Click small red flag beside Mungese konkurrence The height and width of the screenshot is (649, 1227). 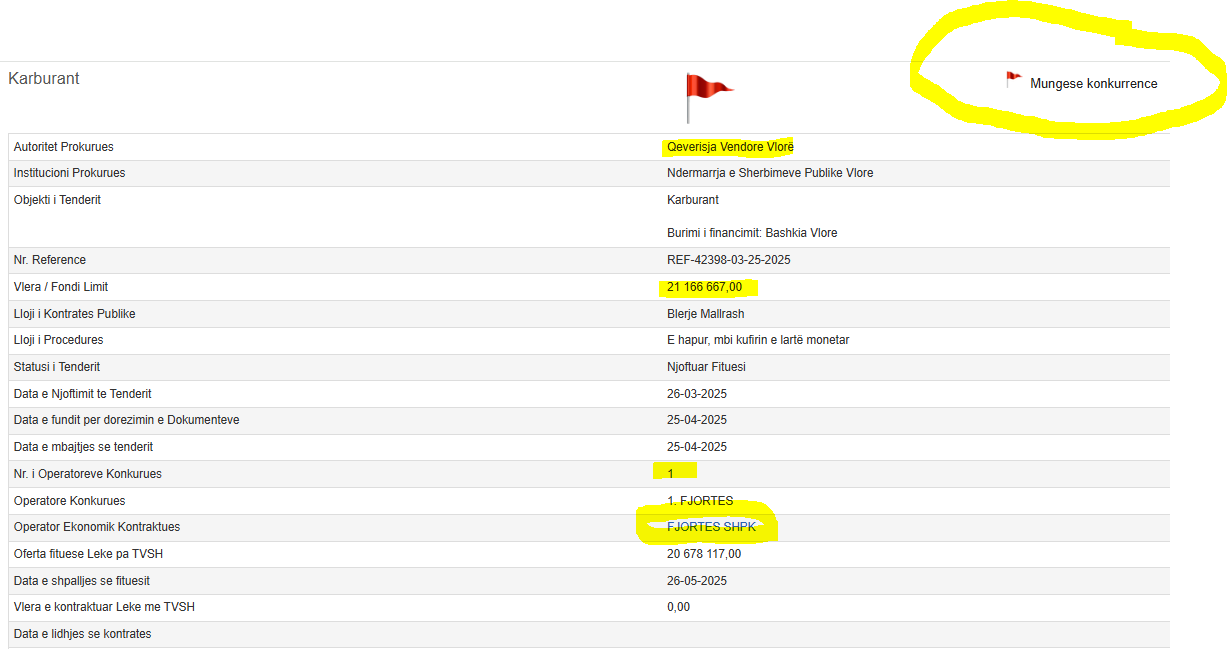click(x=1013, y=80)
